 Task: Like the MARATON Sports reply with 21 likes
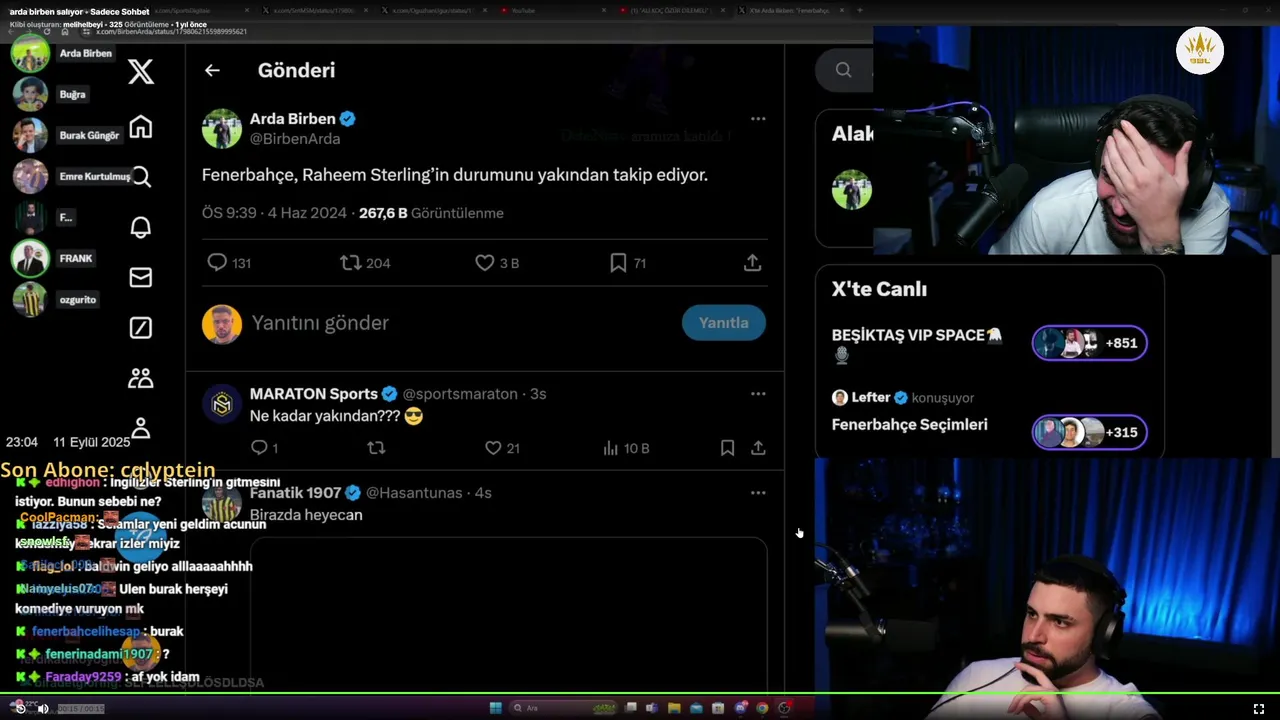pyautogui.click(x=502, y=448)
